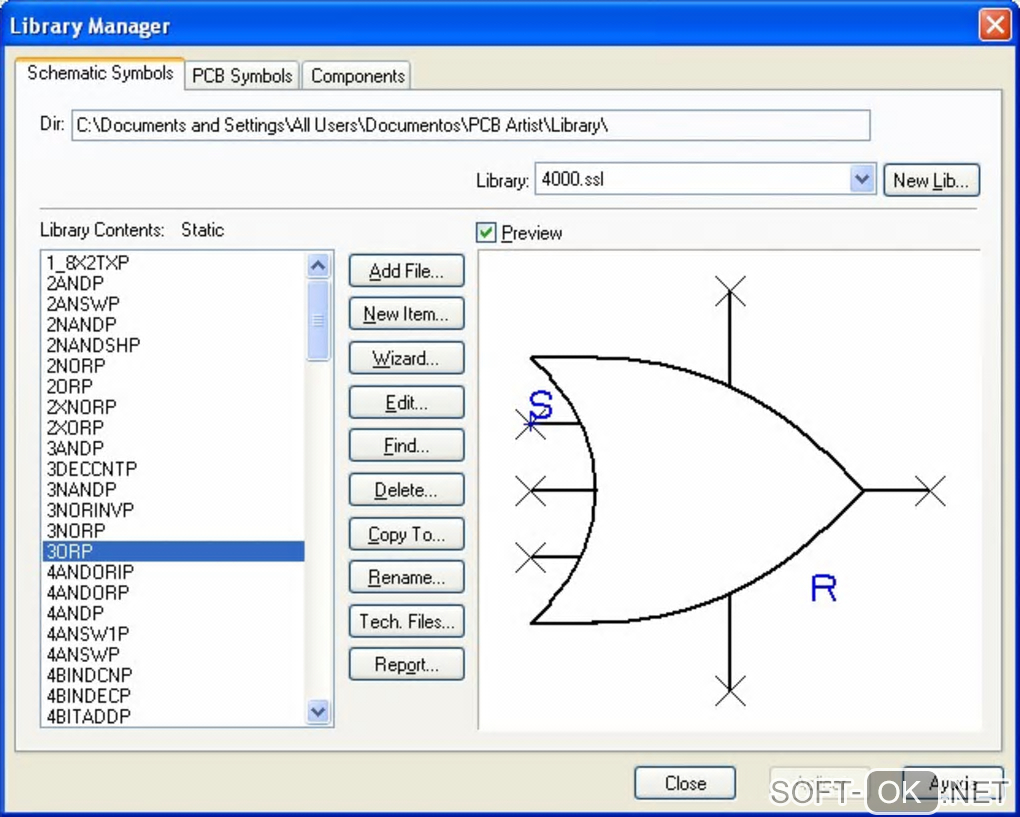1020x817 pixels.
Task: Open the Components tab
Action: click(356, 76)
